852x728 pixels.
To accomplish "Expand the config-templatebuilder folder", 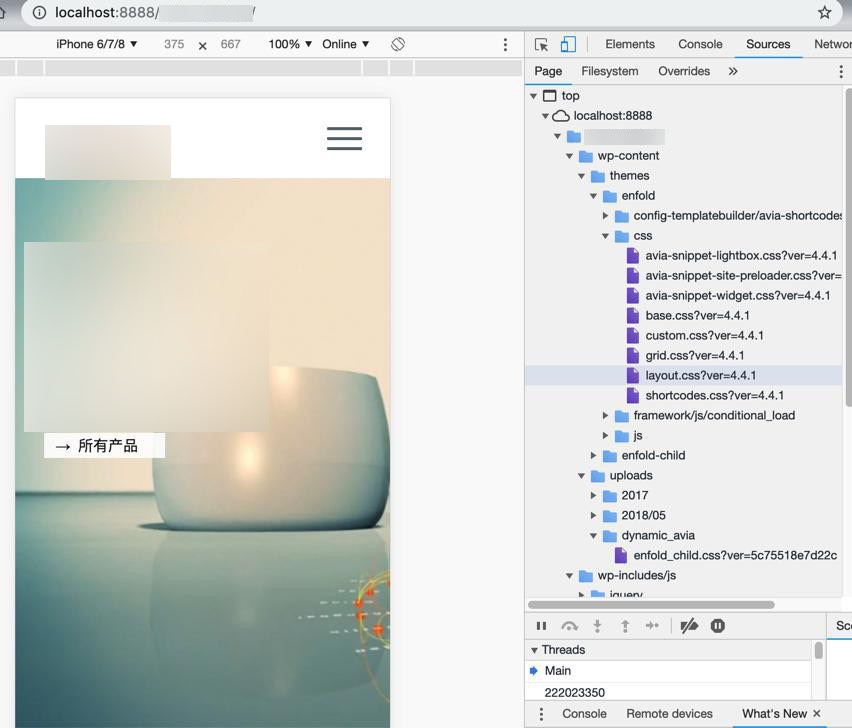I will pos(605,216).
